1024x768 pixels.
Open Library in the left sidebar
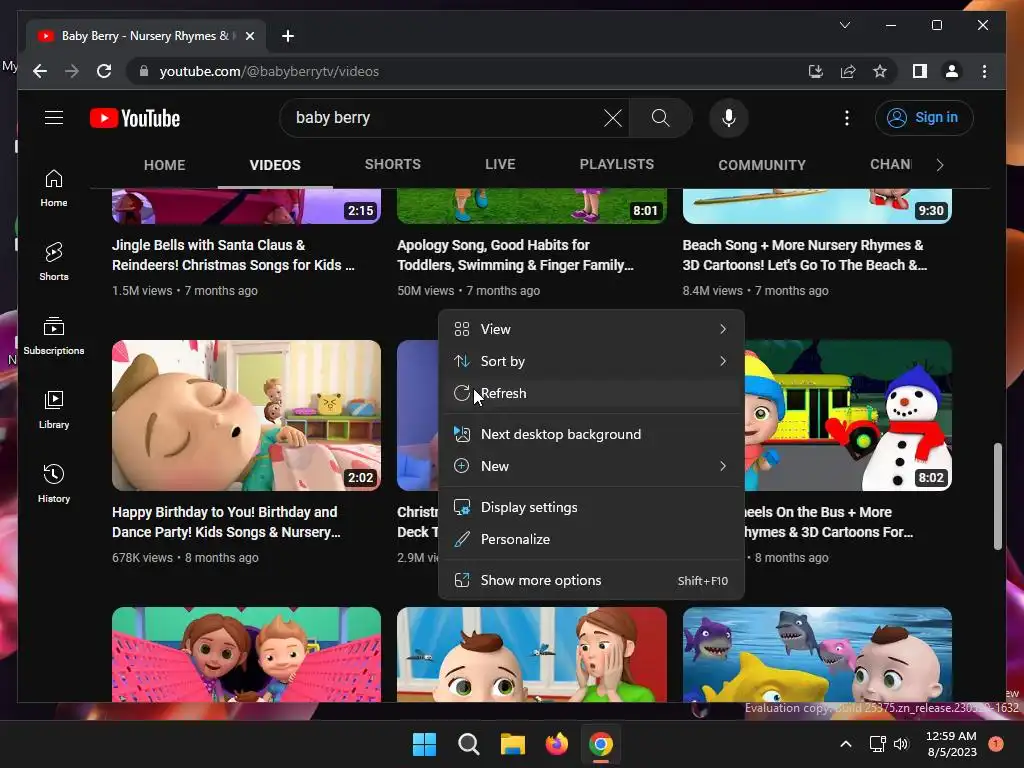[54, 409]
